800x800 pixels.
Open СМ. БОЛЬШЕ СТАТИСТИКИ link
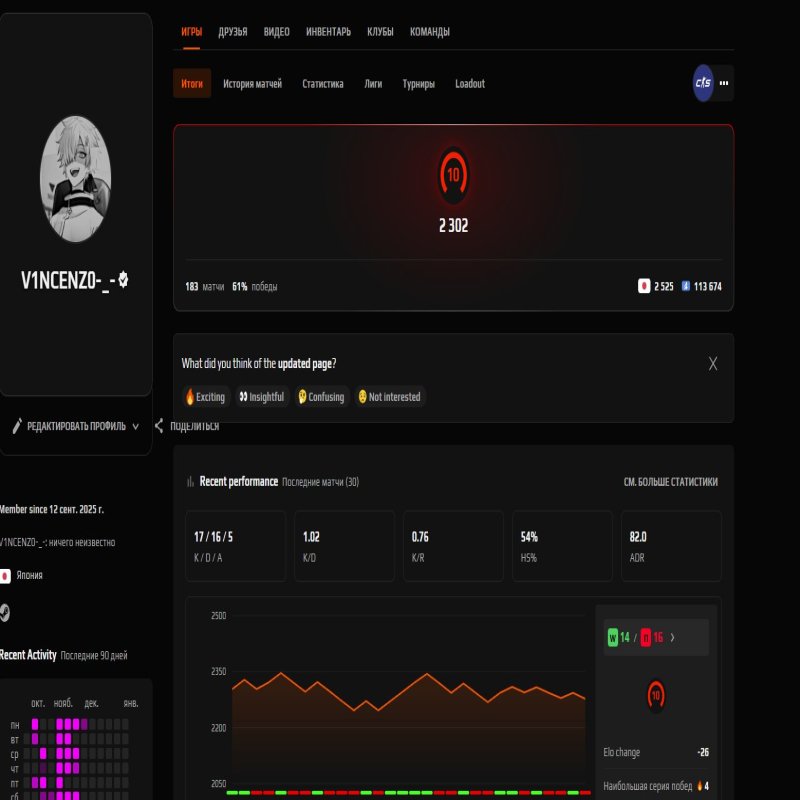[x=670, y=481]
